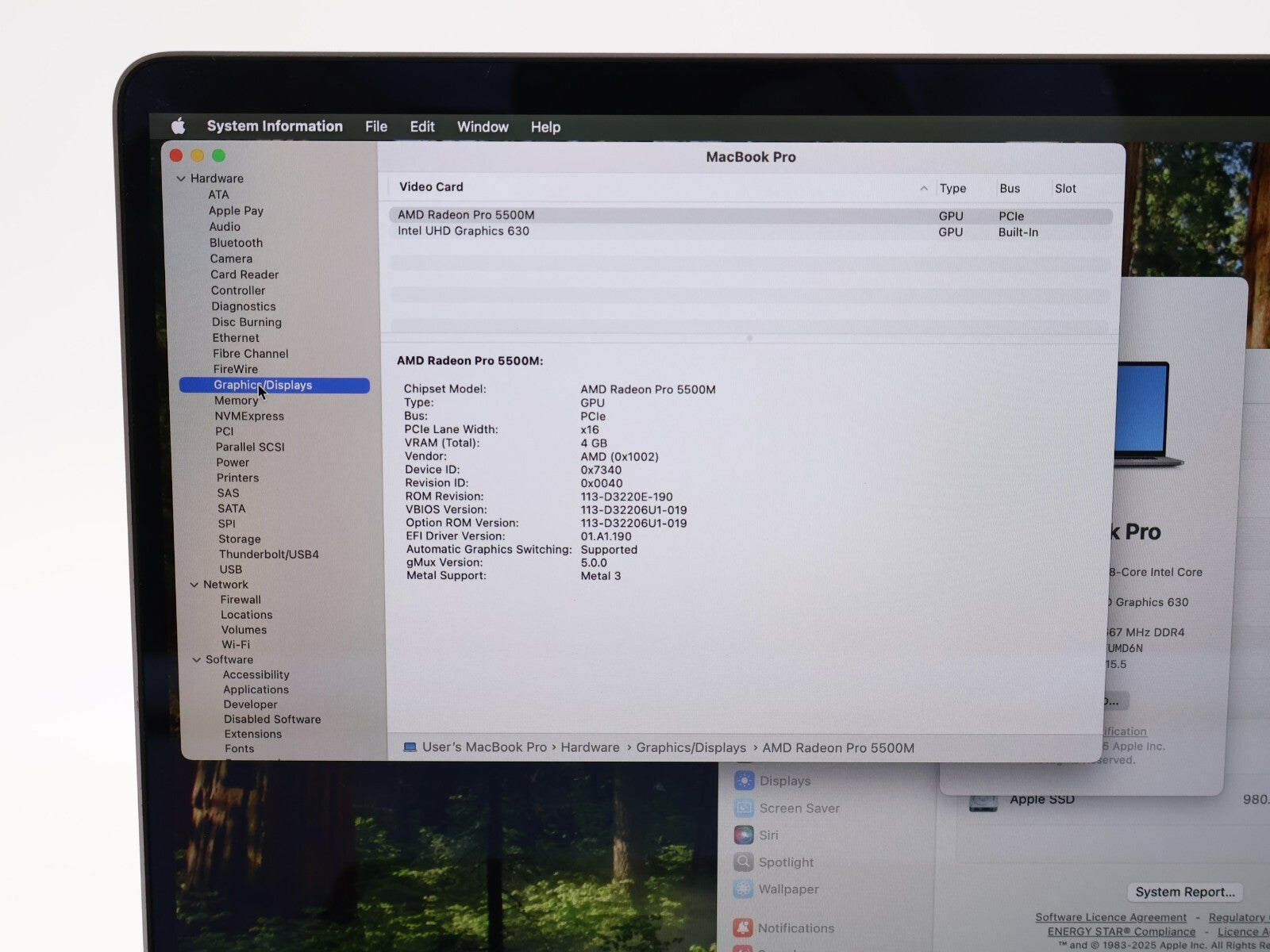Viewport: 1270px width, 952px height.
Task: Click User's MacBook Pro in path bar
Action: pyautogui.click(x=484, y=747)
